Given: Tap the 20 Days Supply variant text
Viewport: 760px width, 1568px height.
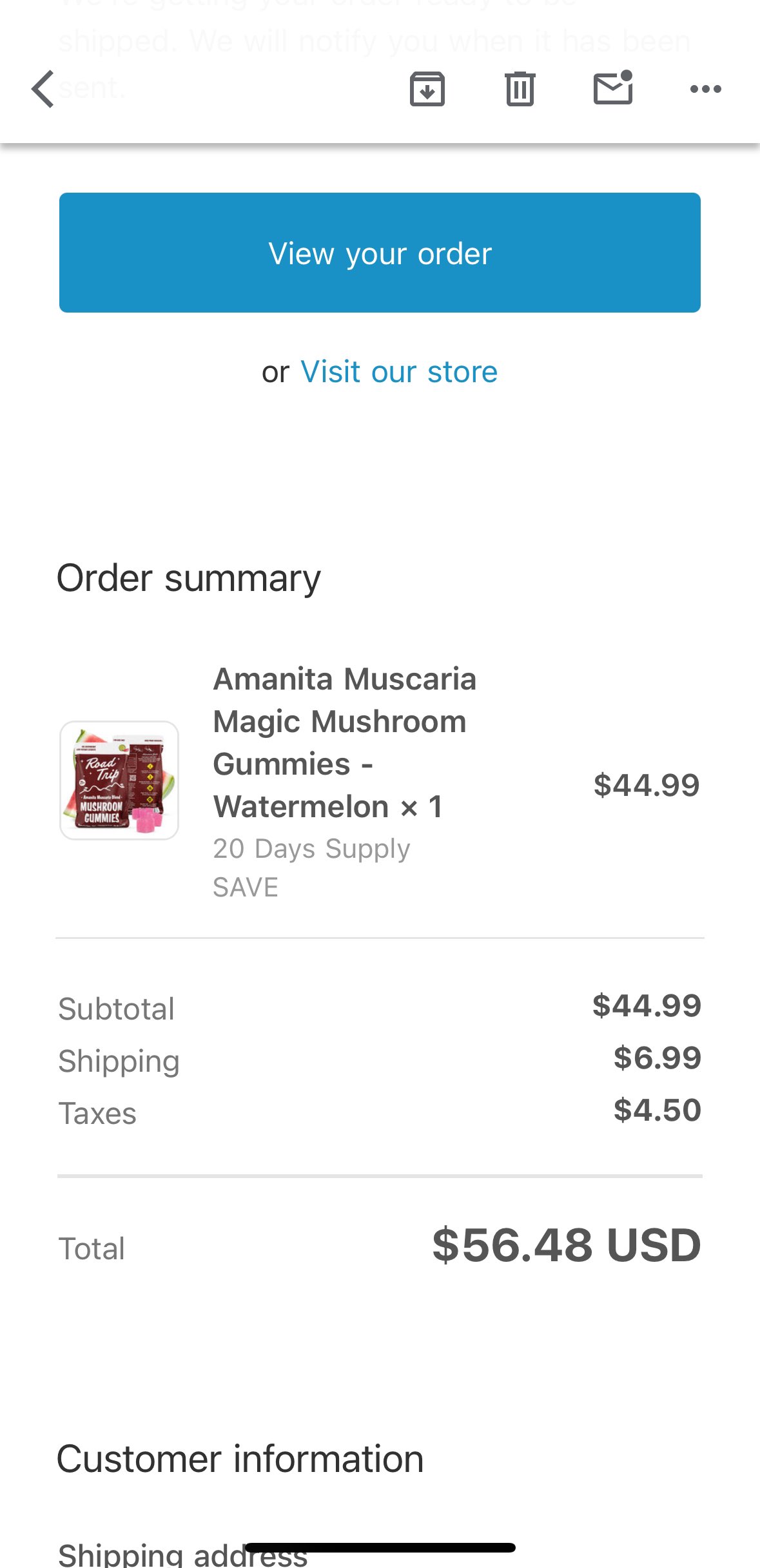Looking at the screenshot, I should [x=311, y=849].
